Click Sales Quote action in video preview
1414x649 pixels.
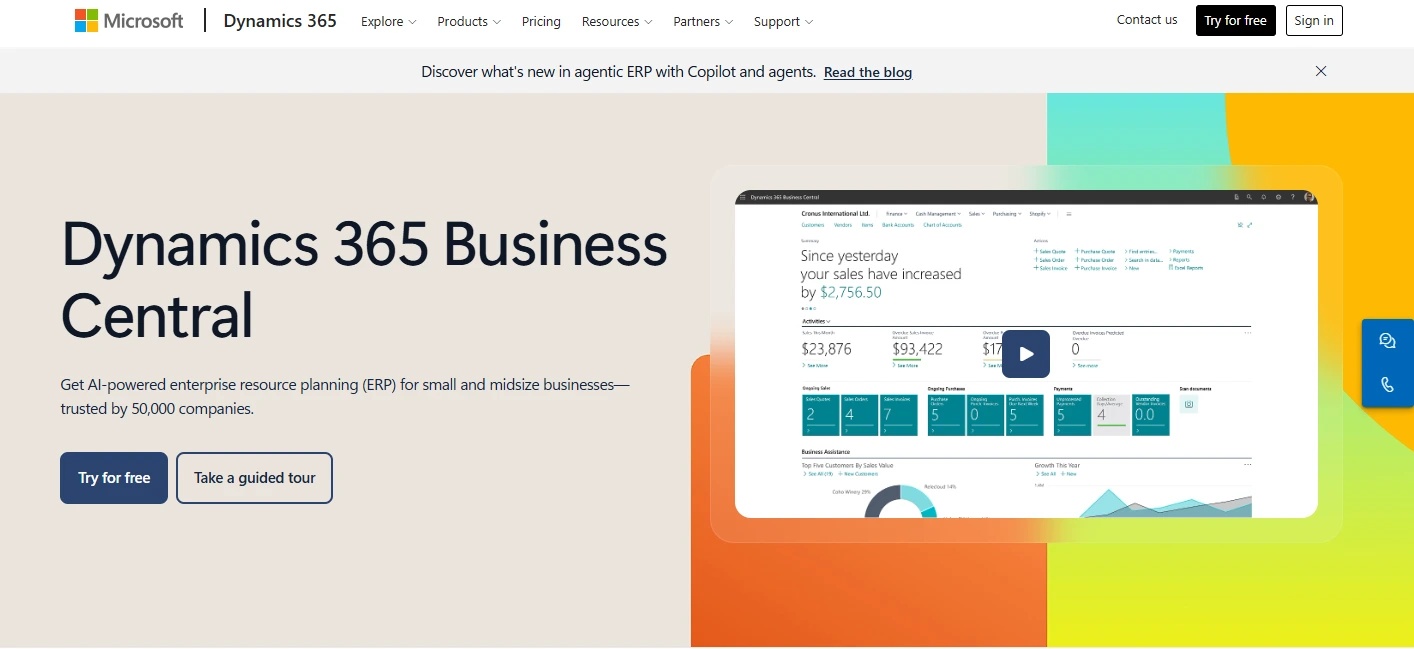click(1050, 252)
